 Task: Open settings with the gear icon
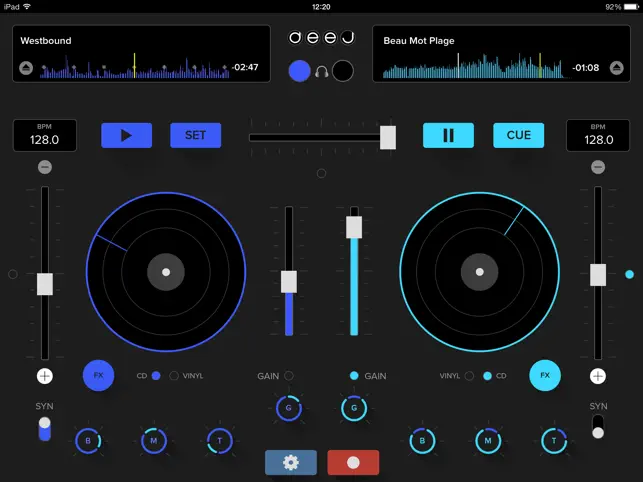click(x=291, y=463)
